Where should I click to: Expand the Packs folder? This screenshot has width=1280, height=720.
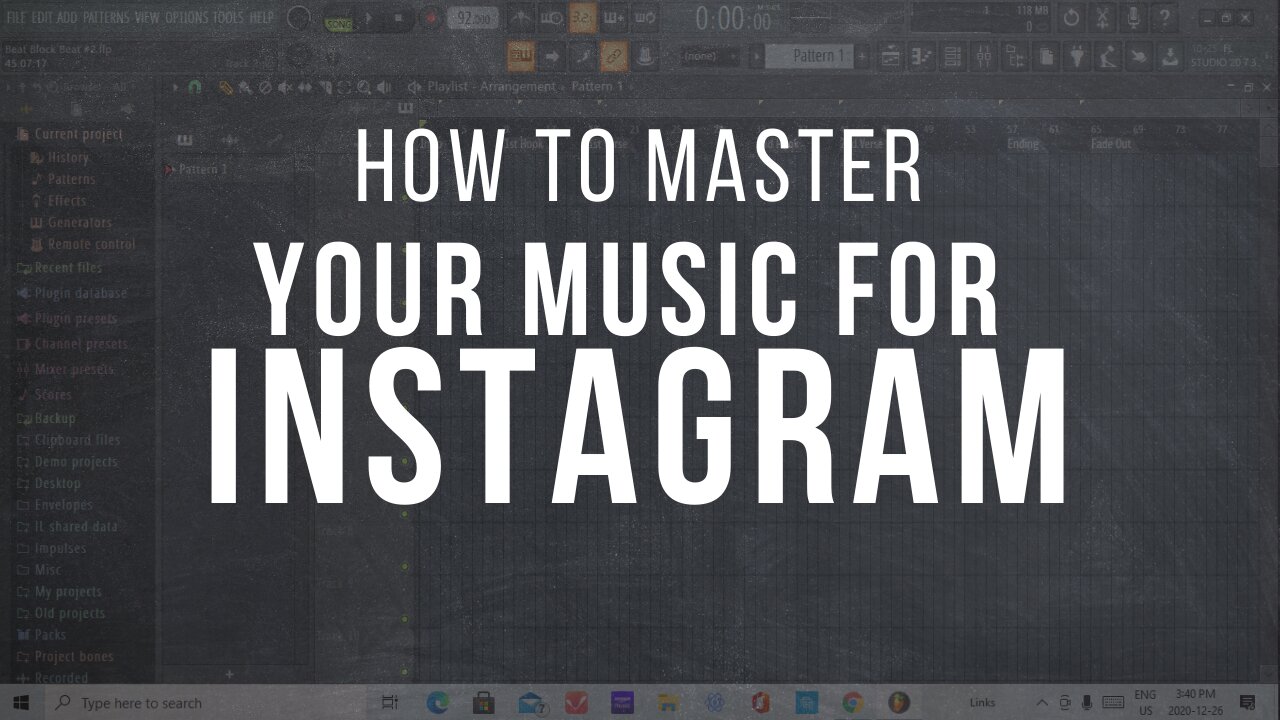click(x=41, y=634)
